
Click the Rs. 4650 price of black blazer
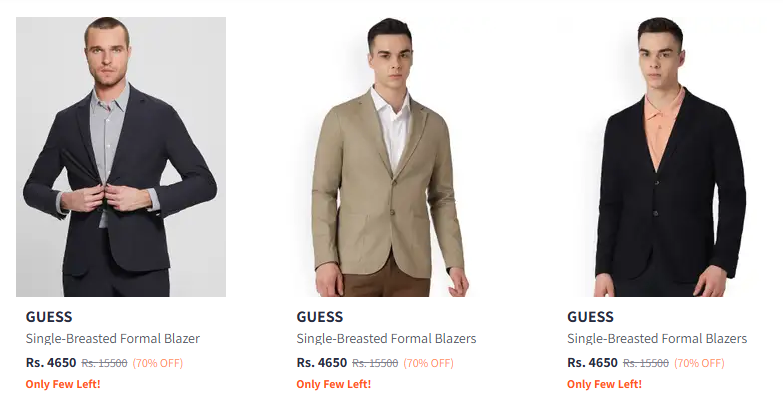click(x=592, y=363)
